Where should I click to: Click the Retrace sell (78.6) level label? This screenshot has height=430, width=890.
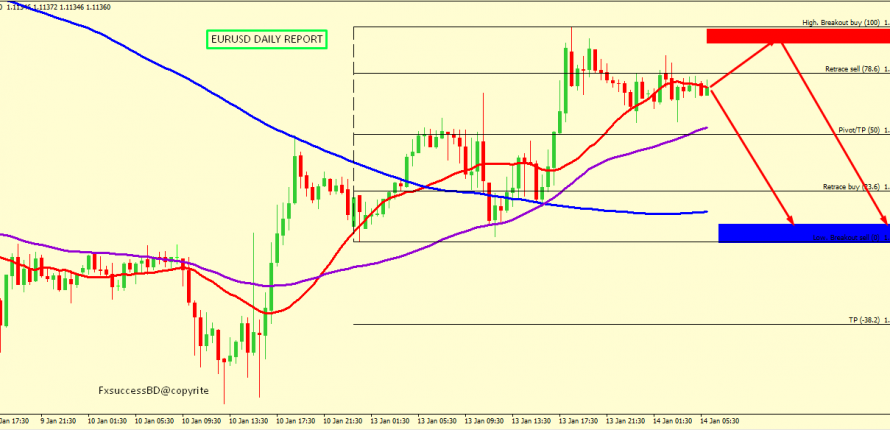(851, 69)
